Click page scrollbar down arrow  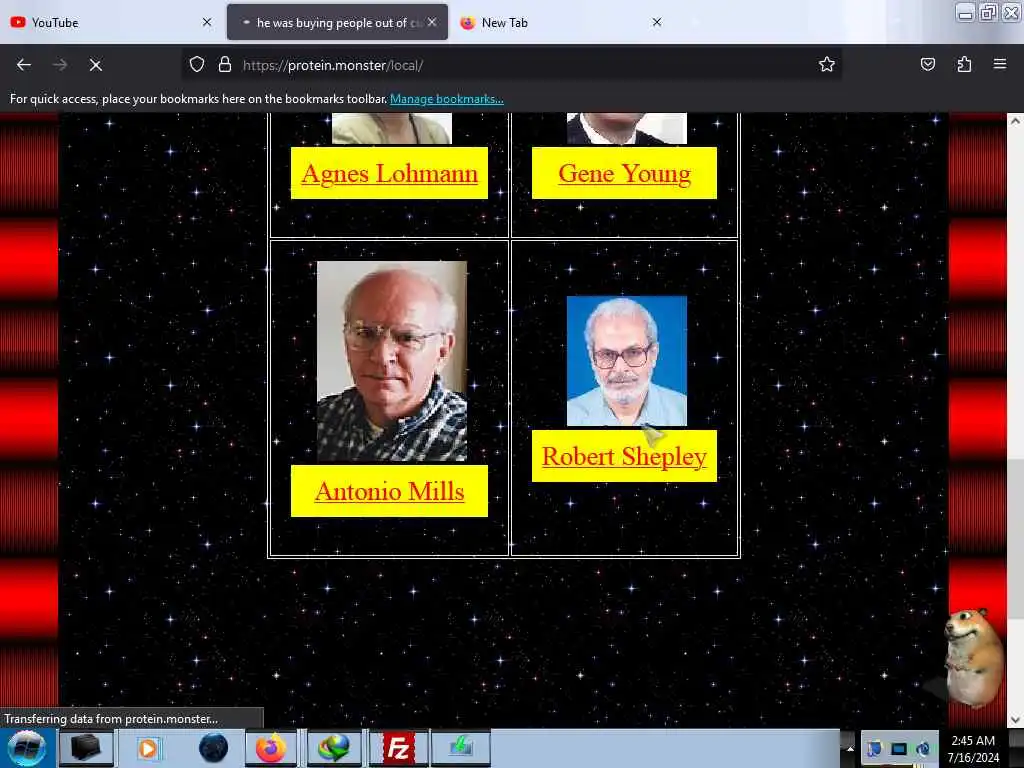click(1015, 719)
